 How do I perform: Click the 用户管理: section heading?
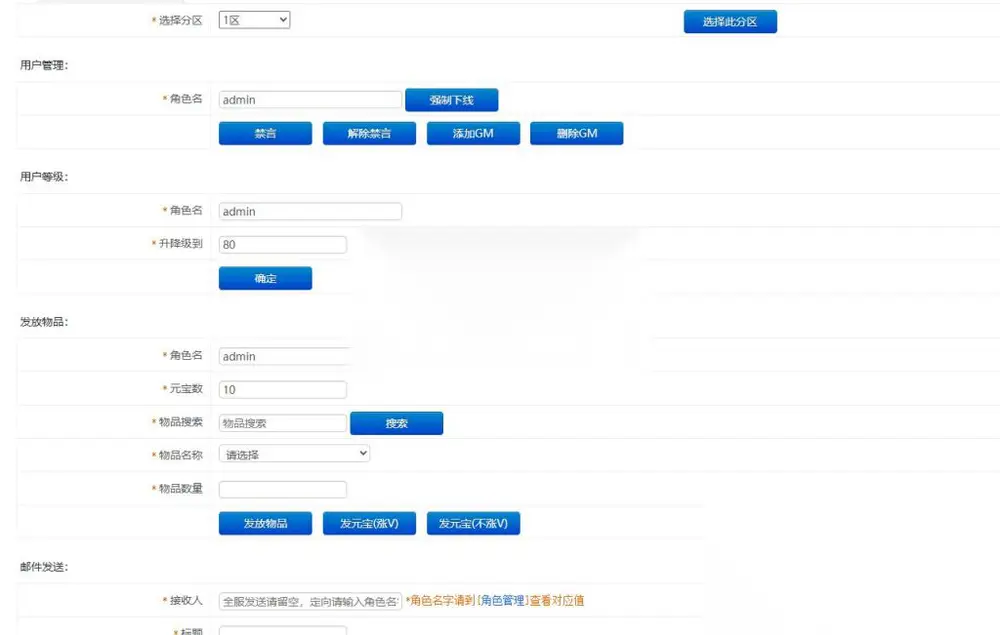[44, 65]
